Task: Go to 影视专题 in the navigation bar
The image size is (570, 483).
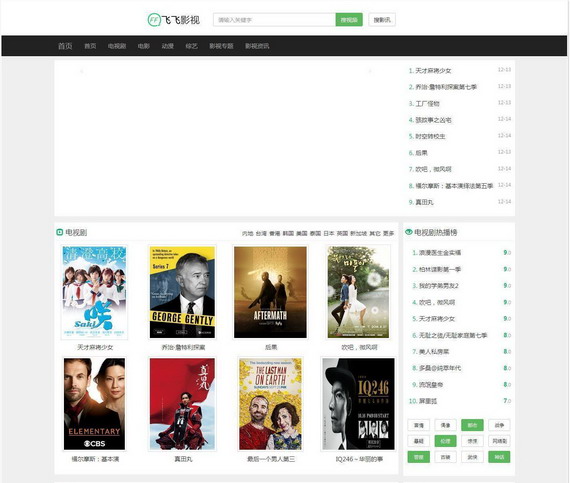Action: click(x=221, y=46)
